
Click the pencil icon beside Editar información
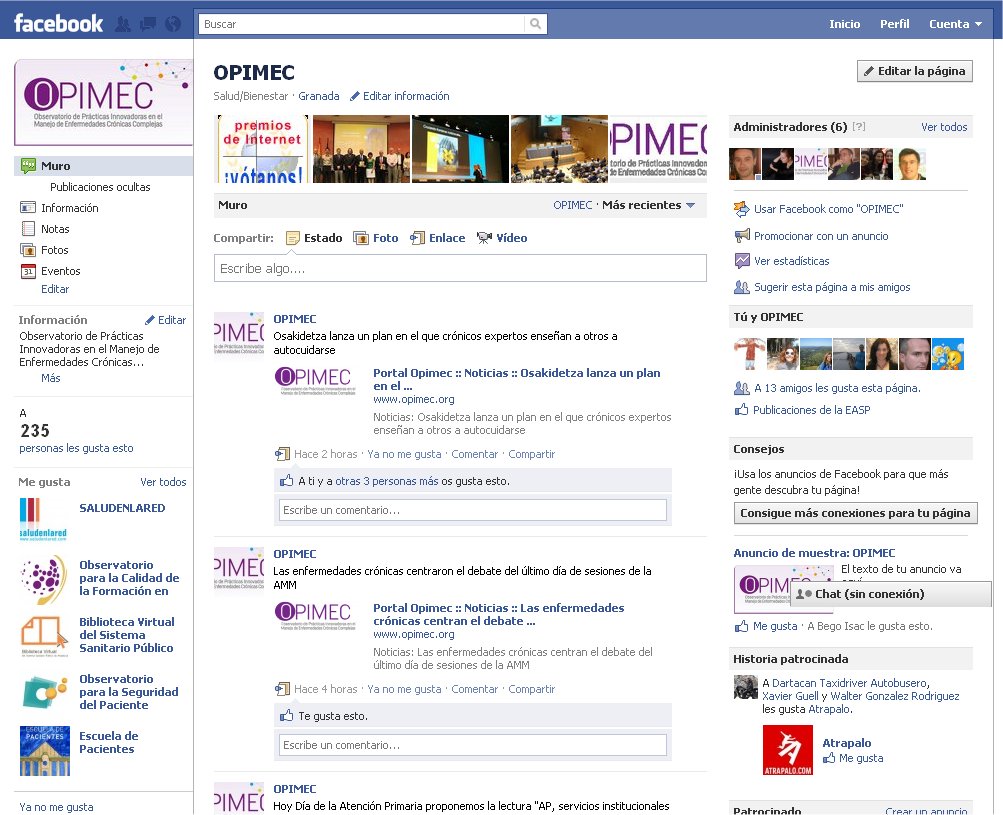355,96
